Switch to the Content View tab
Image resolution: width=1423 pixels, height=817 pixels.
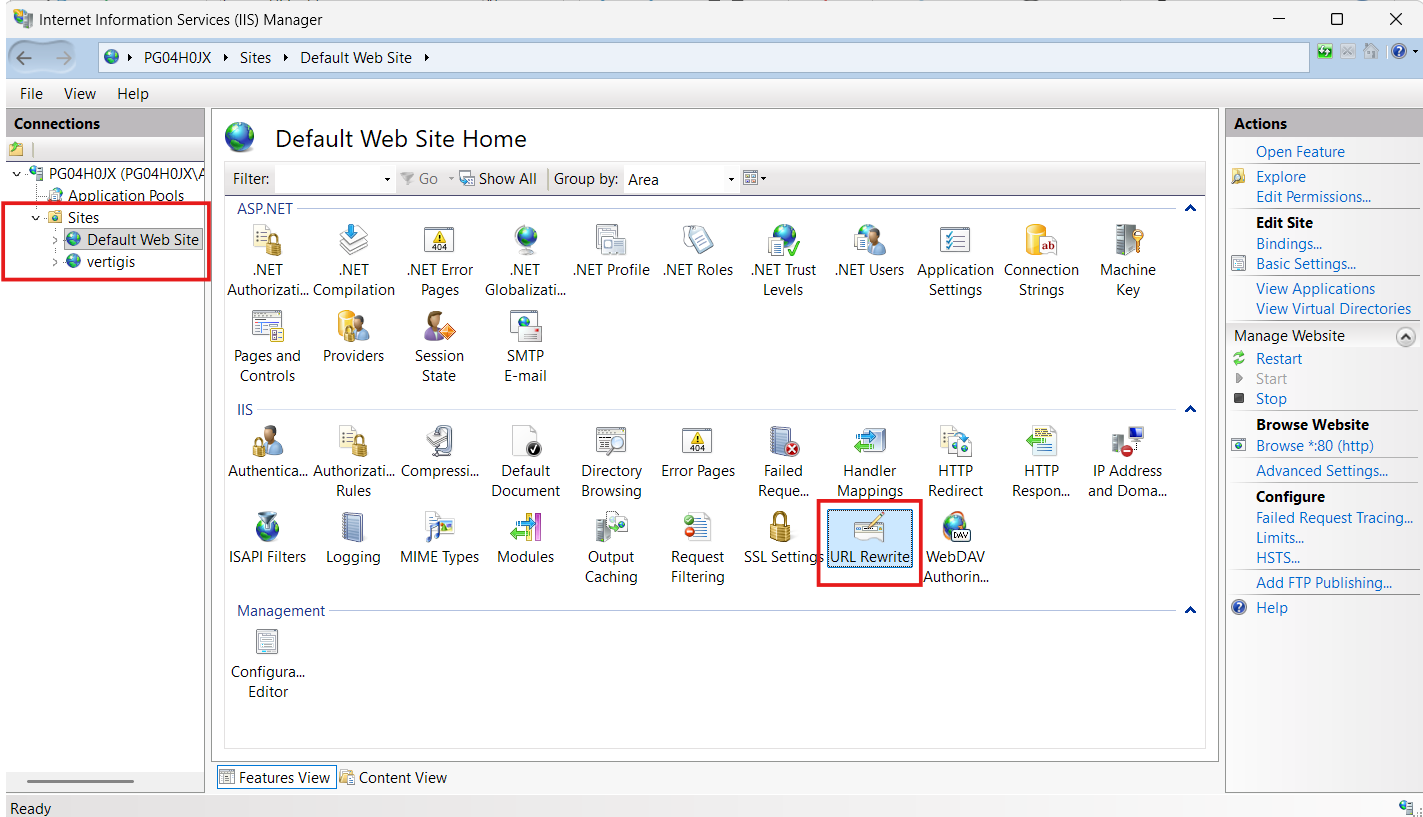tap(393, 778)
